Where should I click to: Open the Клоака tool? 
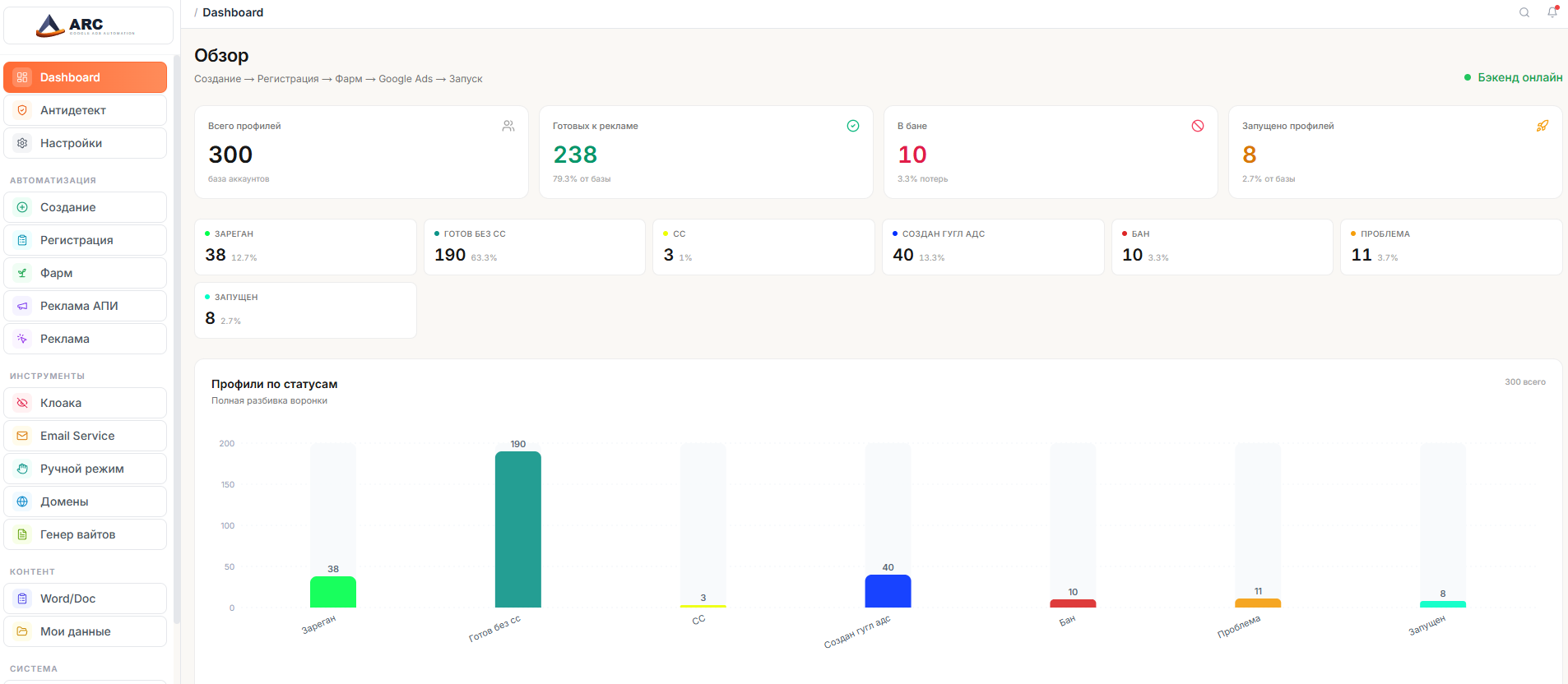click(x=86, y=403)
